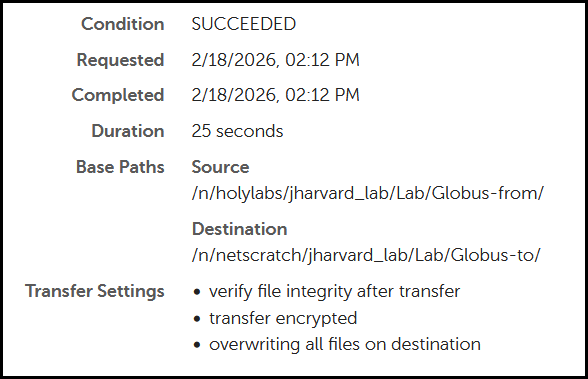
Task: Click the Destination heading
Action: pyautogui.click(x=240, y=229)
